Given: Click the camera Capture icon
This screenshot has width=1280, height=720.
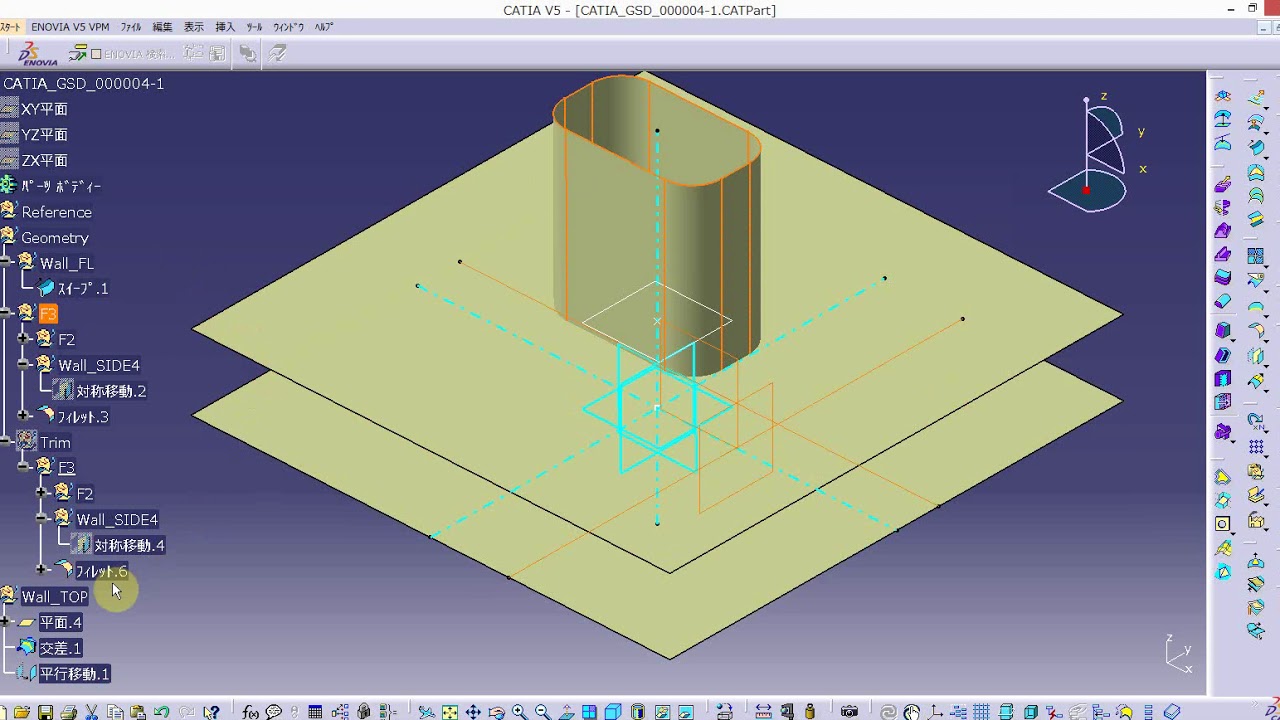Looking at the screenshot, I should tap(849, 712).
